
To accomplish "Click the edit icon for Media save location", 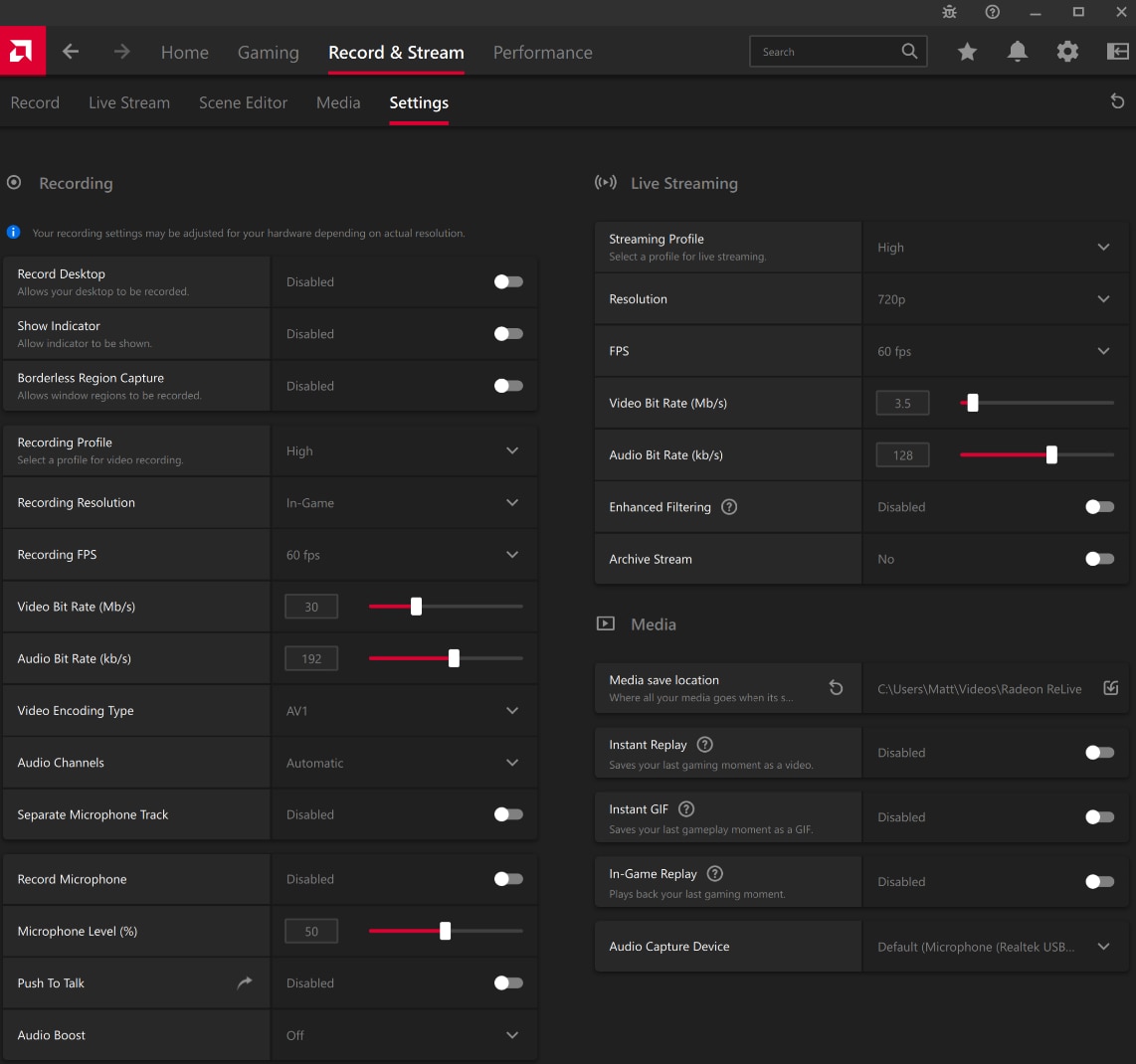I will point(1110,687).
